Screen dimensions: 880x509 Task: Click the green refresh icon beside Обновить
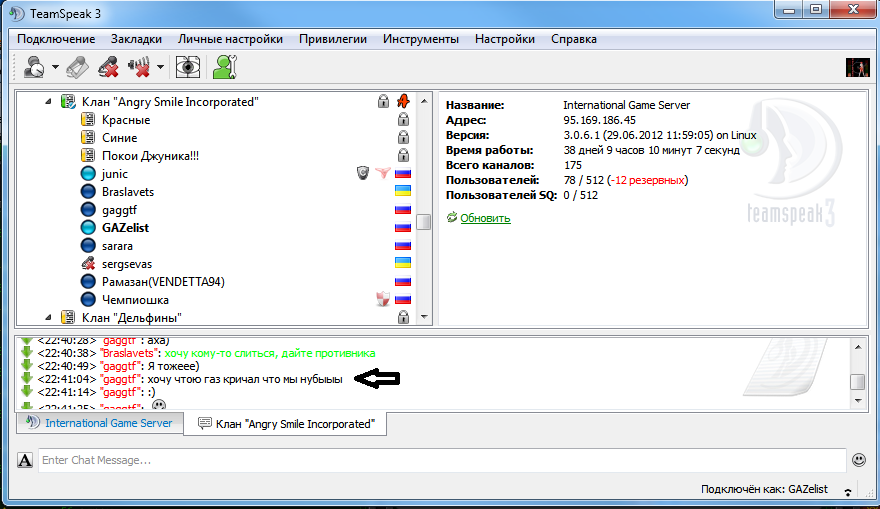click(x=452, y=217)
